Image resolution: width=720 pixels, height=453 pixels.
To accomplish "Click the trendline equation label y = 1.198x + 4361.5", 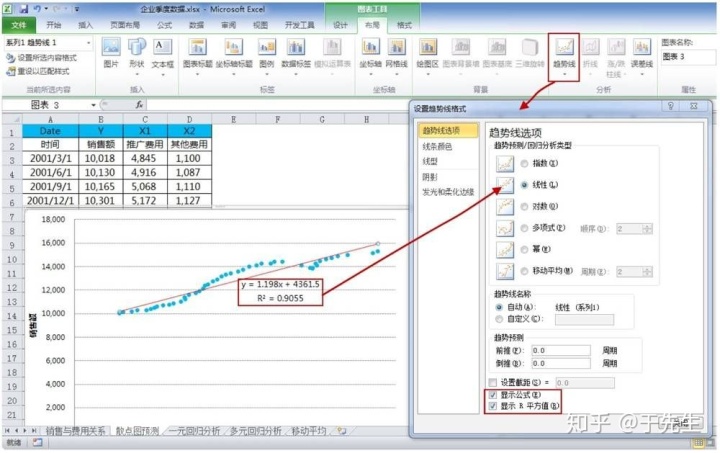I will click(280, 285).
